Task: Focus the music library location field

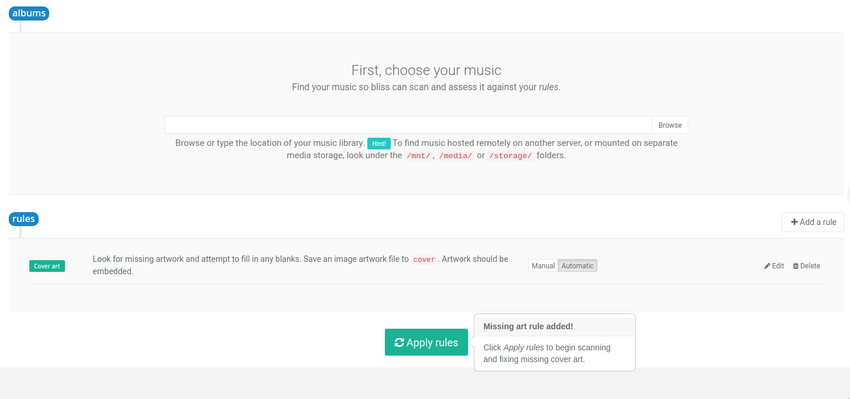Action: tap(408, 125)
